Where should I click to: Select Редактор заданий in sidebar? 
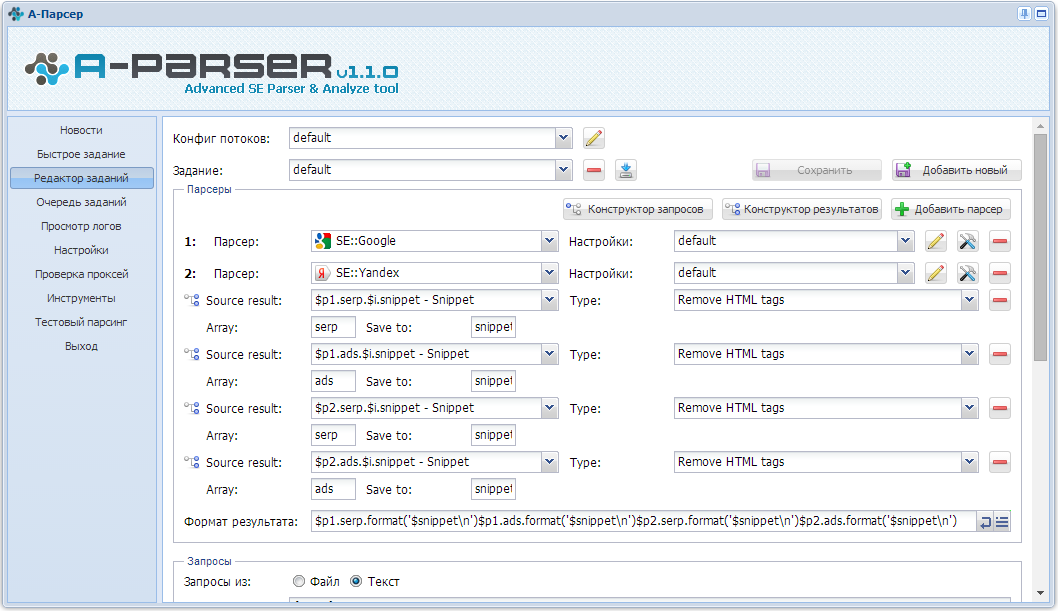82,178
